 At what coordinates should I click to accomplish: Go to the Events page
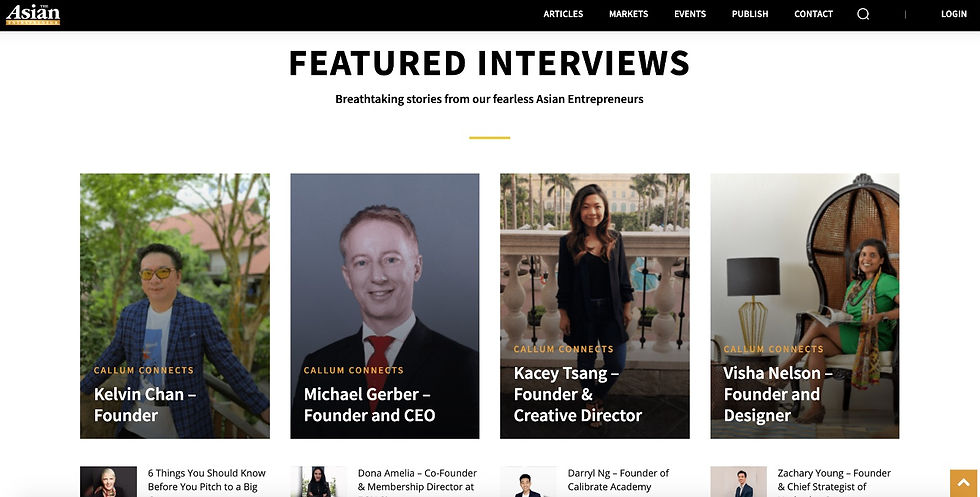[690, 14]
